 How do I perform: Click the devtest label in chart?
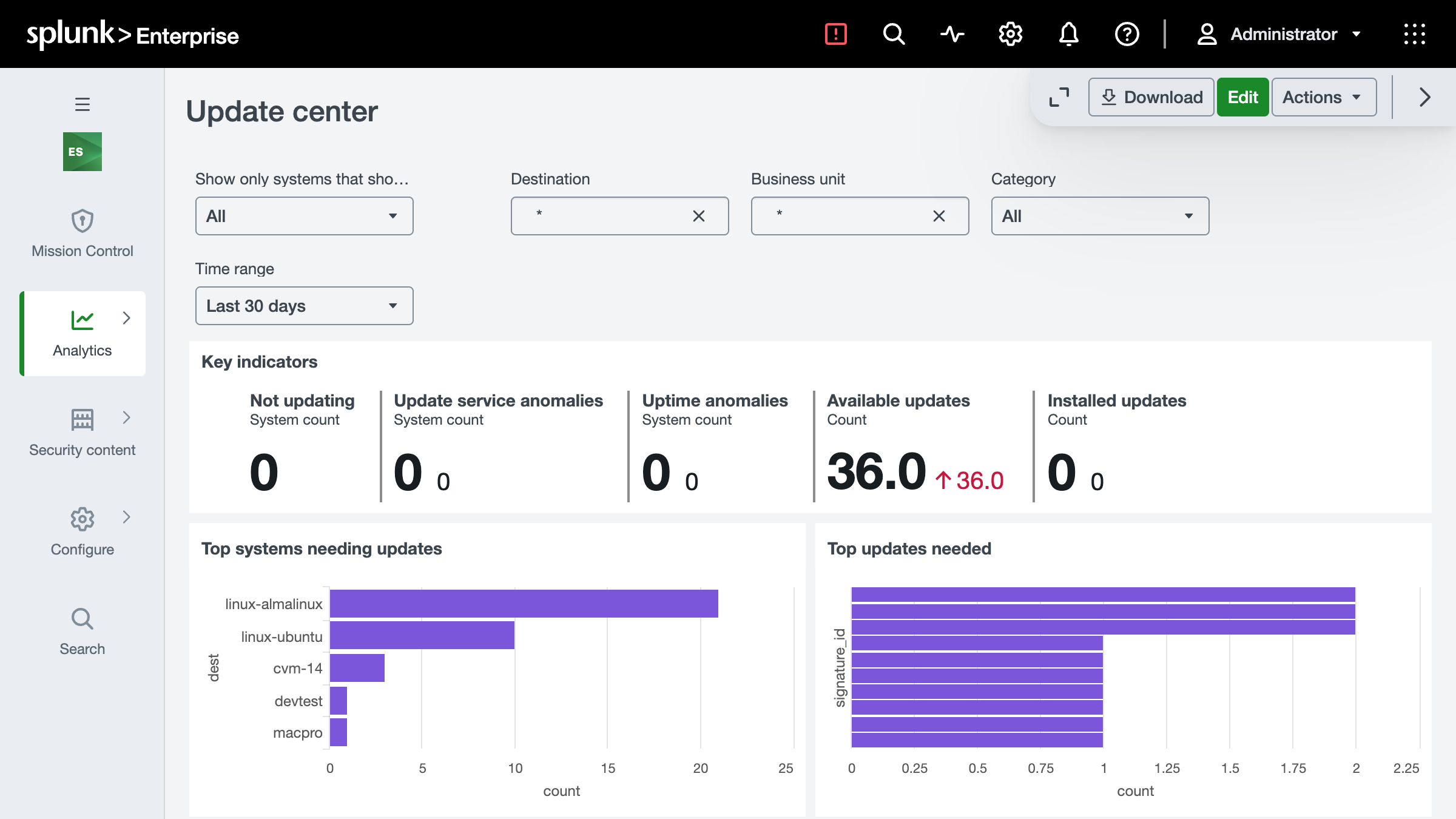tap(298, 701)
